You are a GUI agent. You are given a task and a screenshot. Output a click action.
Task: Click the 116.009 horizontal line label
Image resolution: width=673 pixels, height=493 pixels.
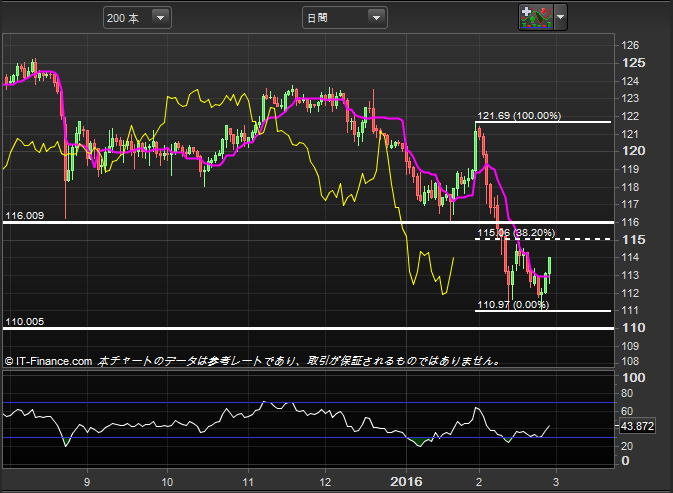click(x=24, y=216)
